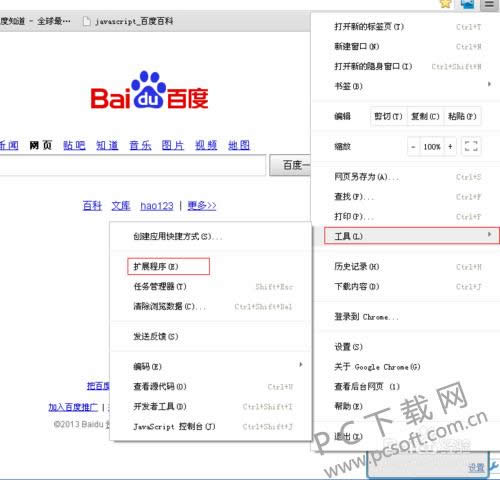Image resolution: width=500 pixels, height=480 pixels.
Task: Click the 复制 (C) copy button
Action: coord(425,116)
